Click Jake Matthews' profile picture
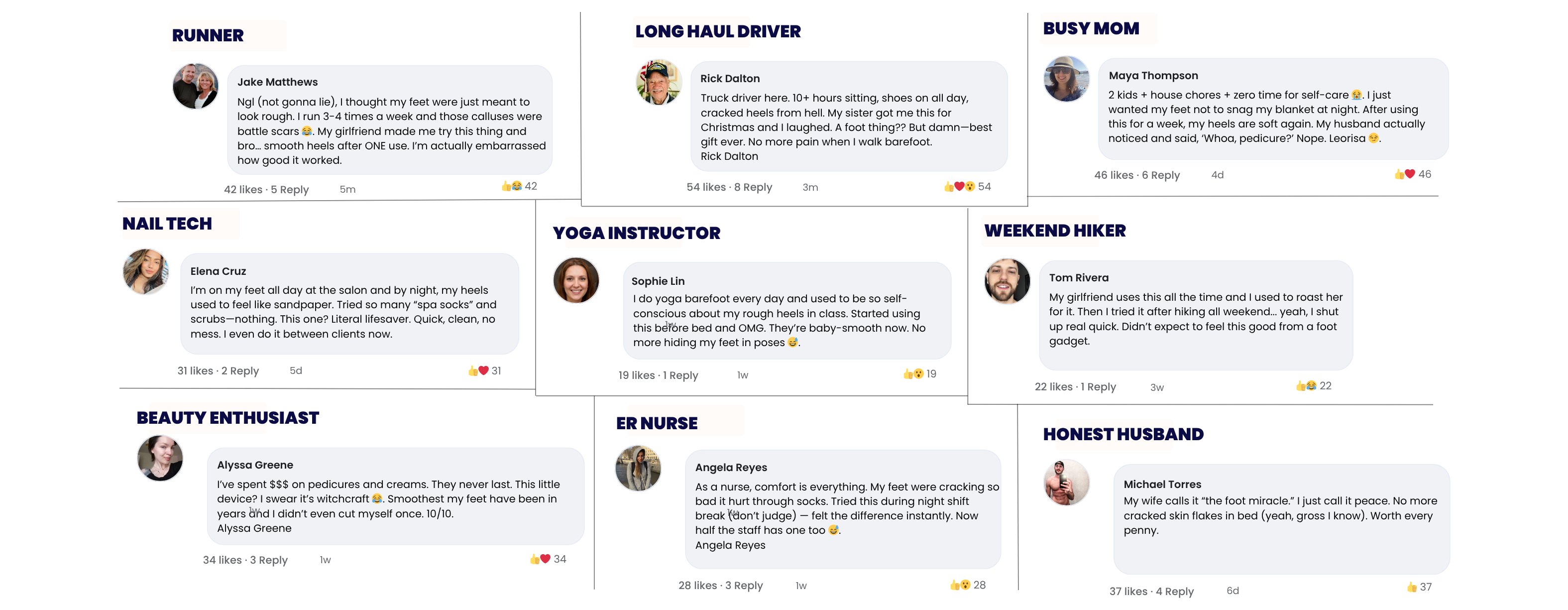Screen dimensions: 1568x610 pos(196,87)
